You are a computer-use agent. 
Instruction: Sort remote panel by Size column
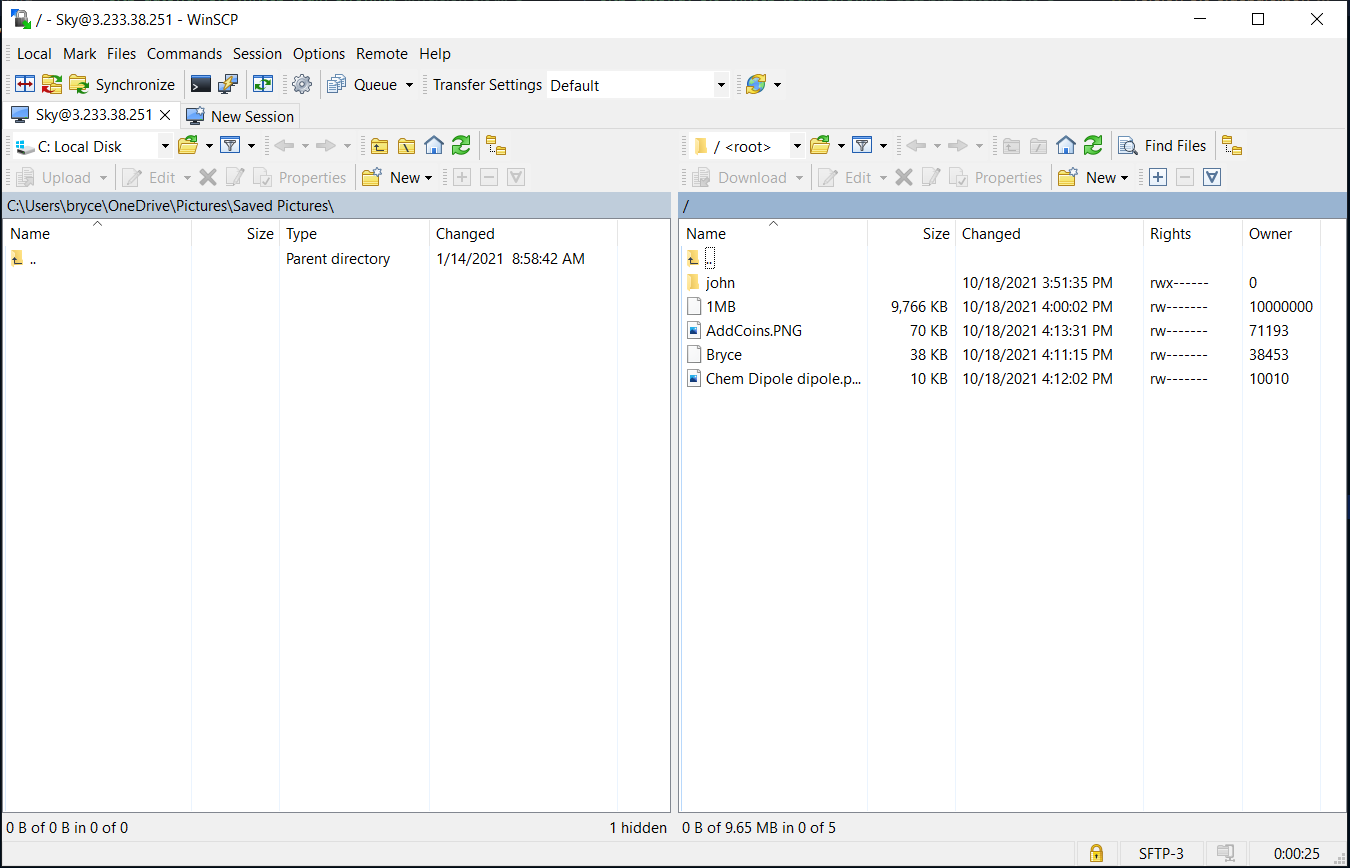point(911,234)
